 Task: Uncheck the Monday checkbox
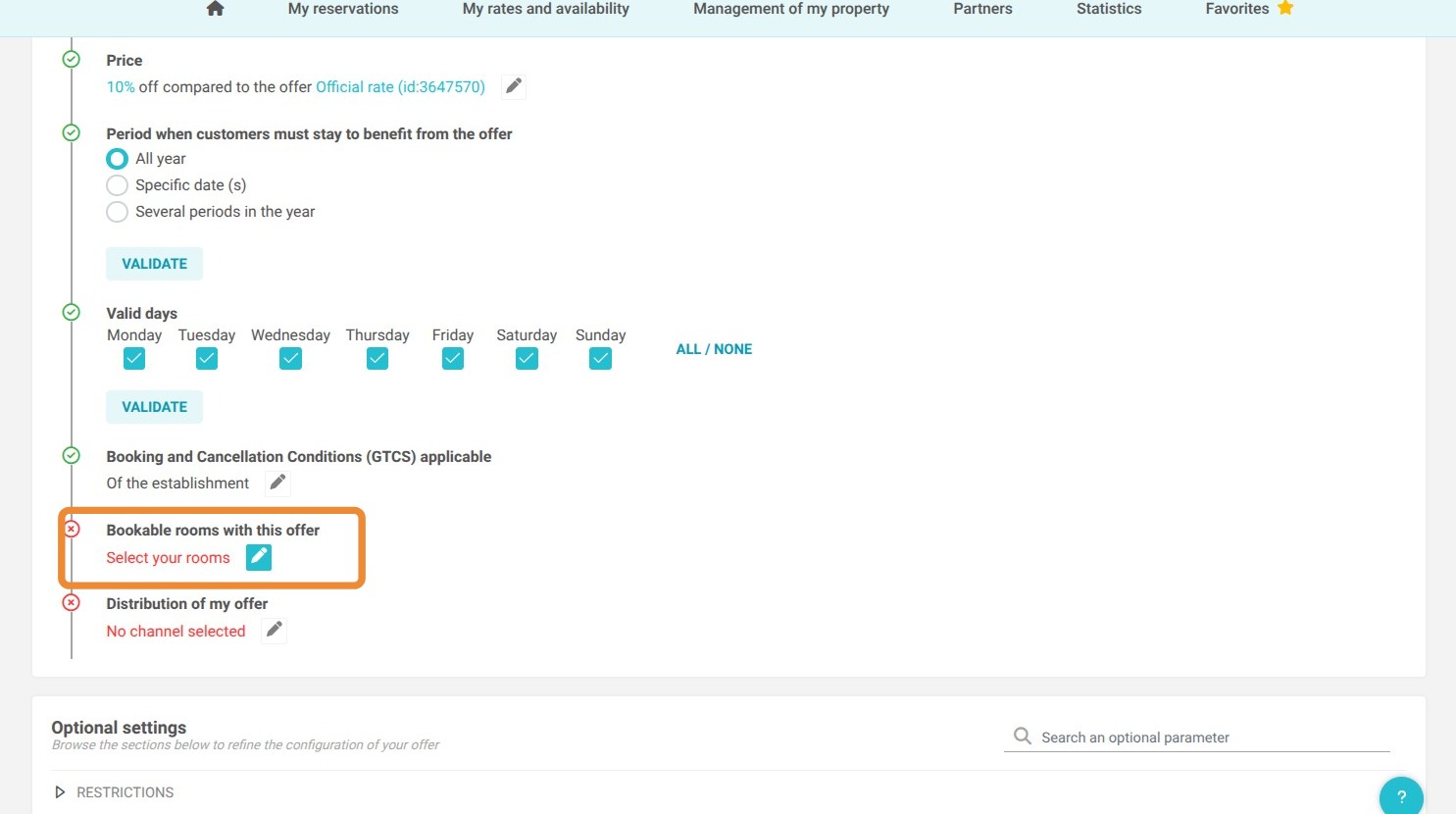pyautogui.click(x=134, y=359)
